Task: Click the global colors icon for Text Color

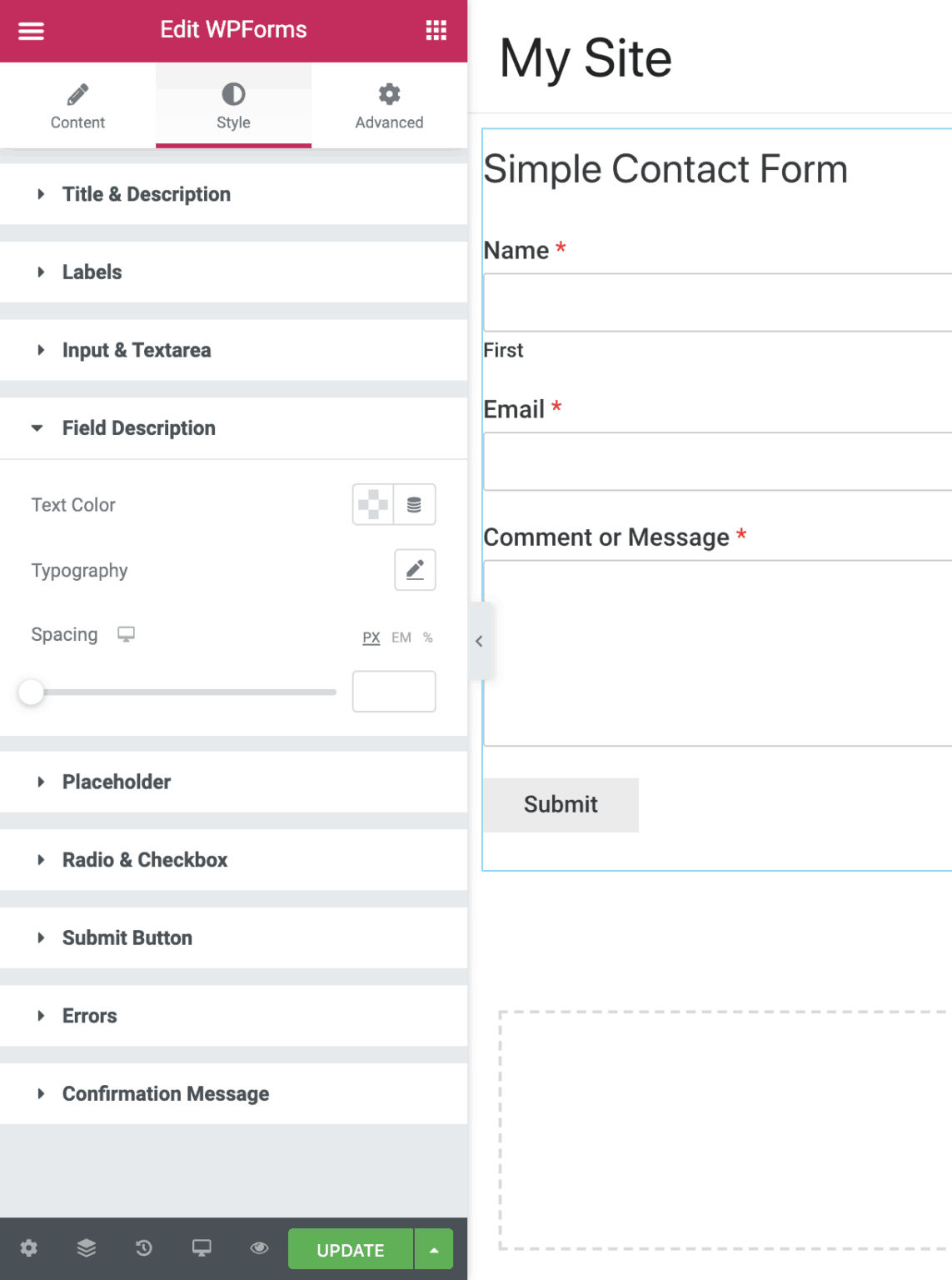Action: [415, 504]
